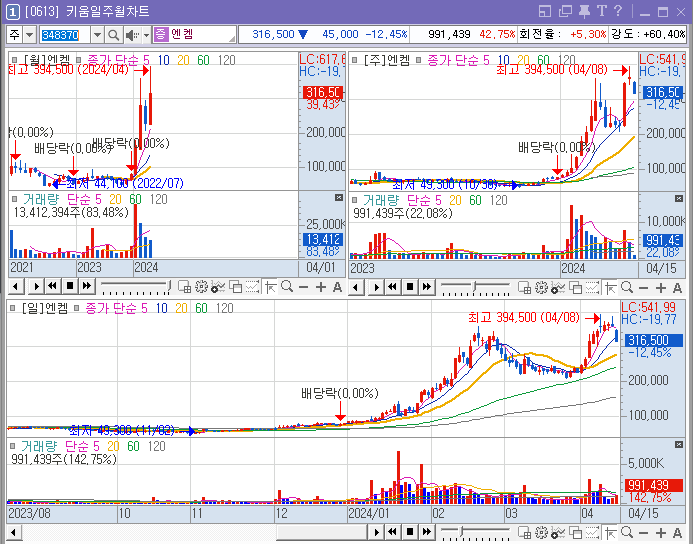693x544 pixels.
Task: Close the monthly volume sub-panel
Action: point(339,198)
